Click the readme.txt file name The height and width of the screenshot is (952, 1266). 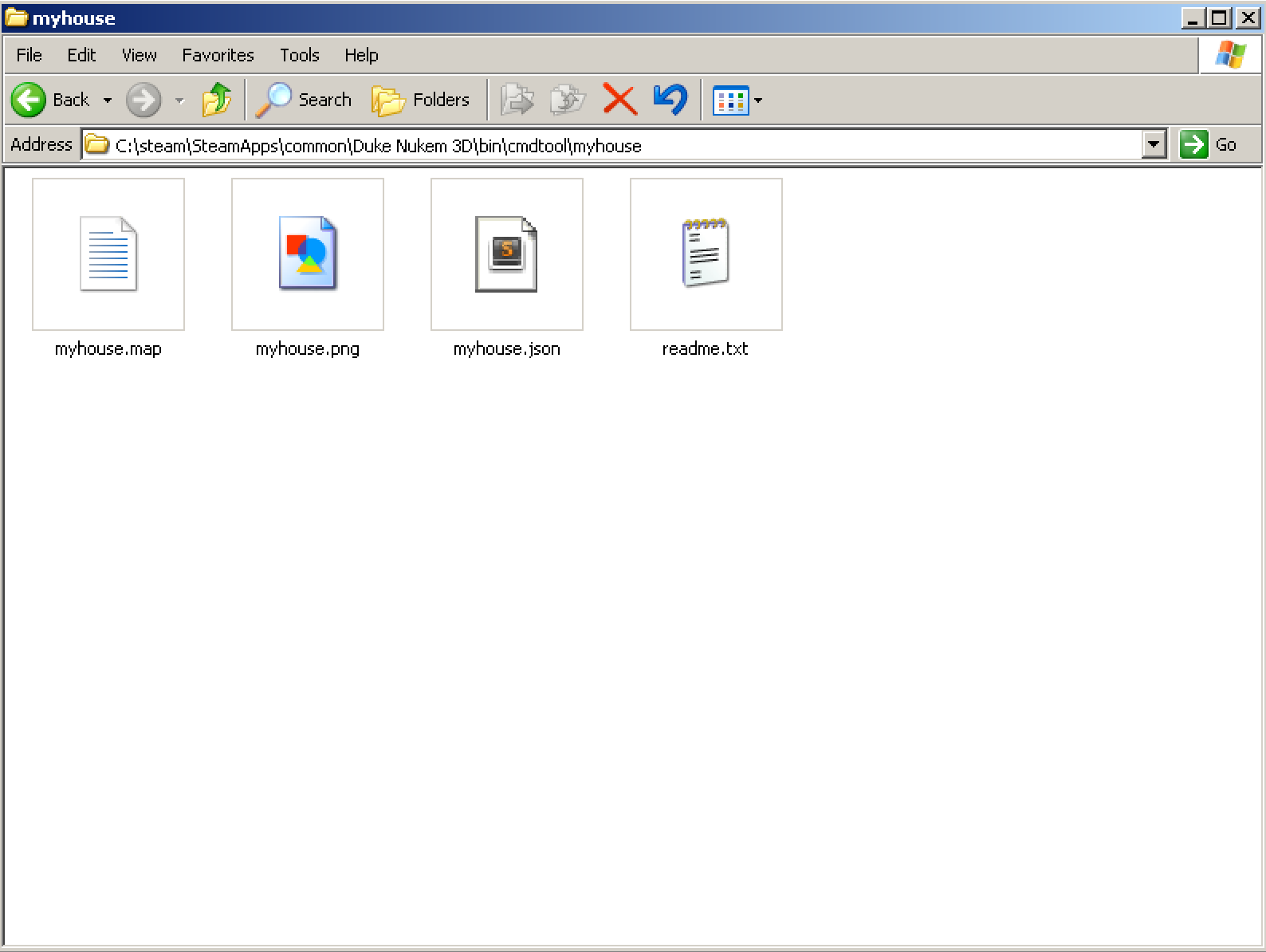coord(706,348)
